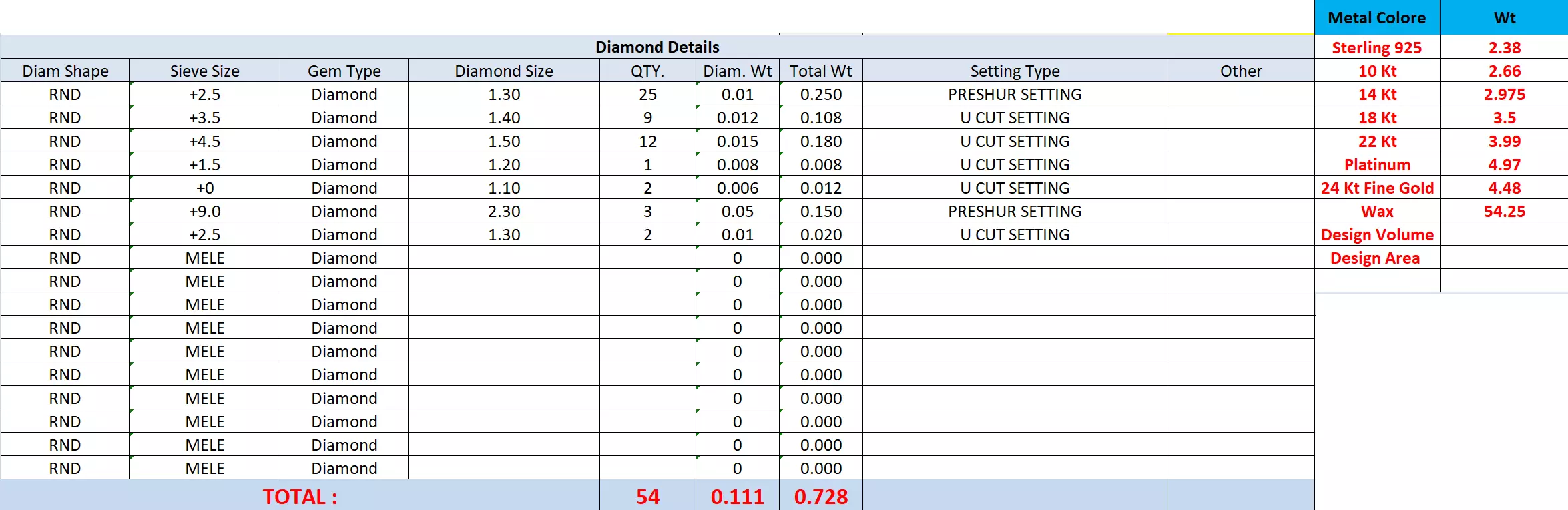1568x510 pixels.
Task: Click the 'Gem Type' column header
Action: 344,71
